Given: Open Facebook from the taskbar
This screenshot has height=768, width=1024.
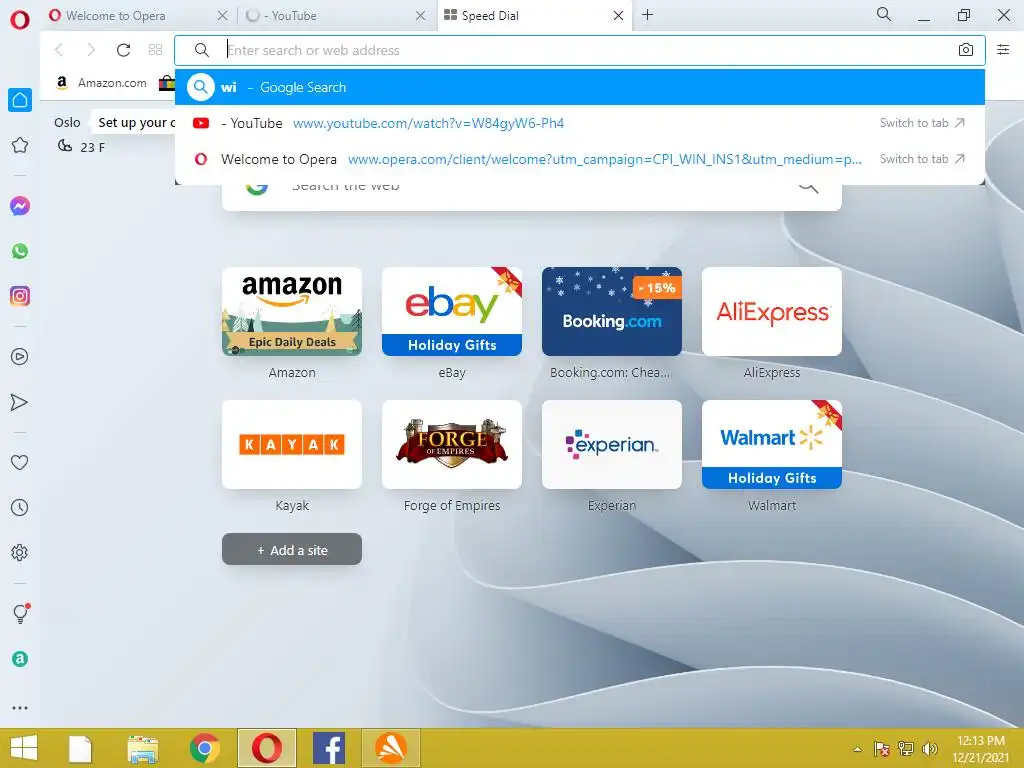Looking at the screenshot, I should [x=328, y=748].
